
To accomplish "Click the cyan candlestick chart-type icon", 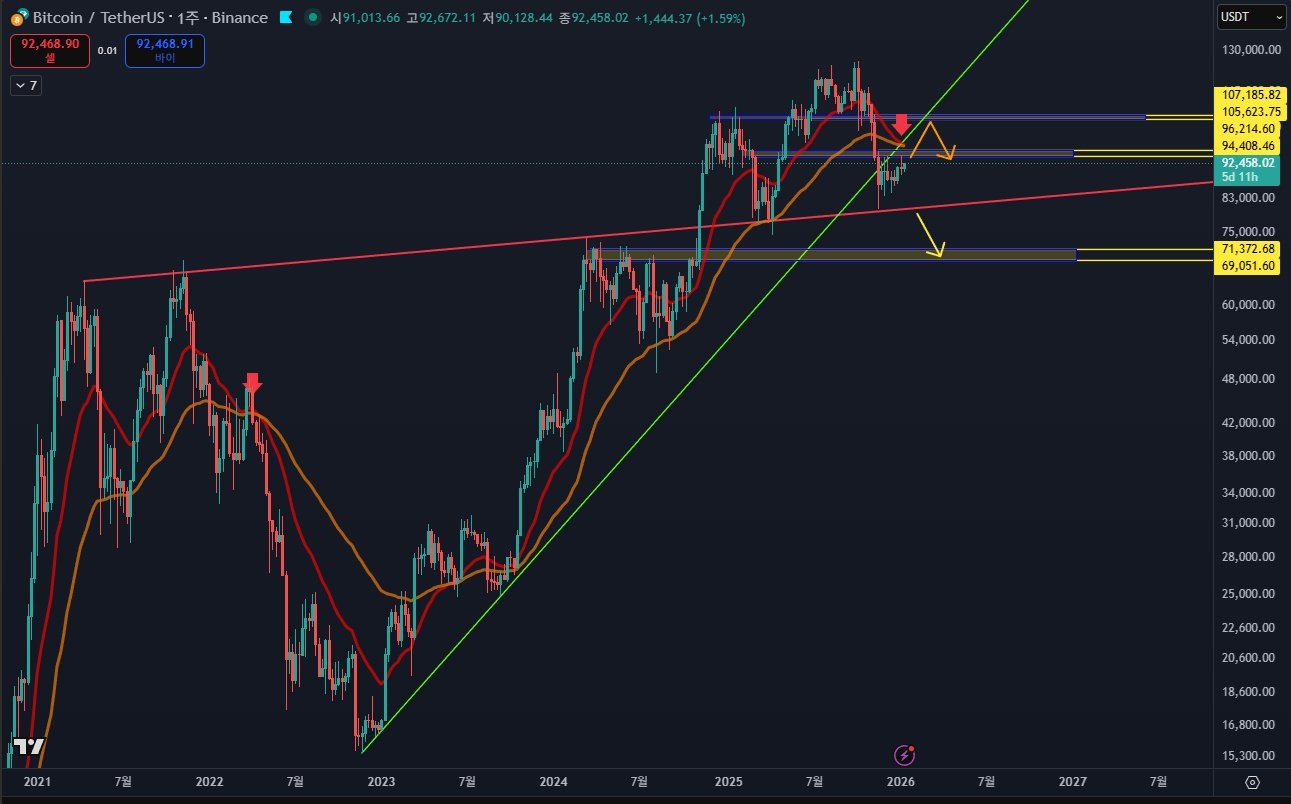I will 284,17.
